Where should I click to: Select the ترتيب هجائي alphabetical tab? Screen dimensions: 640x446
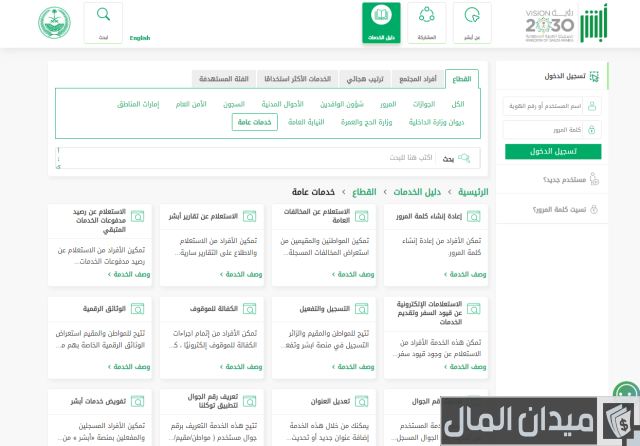[x=365, y=79]
